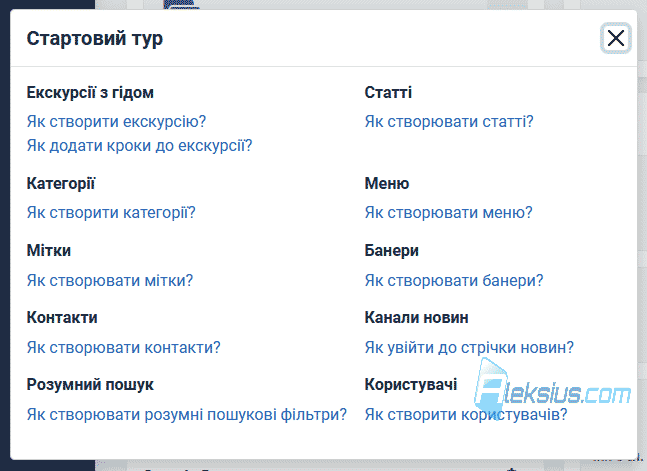
Task: Click the dialog title Стартовий тур
Action: coord(95,38)
